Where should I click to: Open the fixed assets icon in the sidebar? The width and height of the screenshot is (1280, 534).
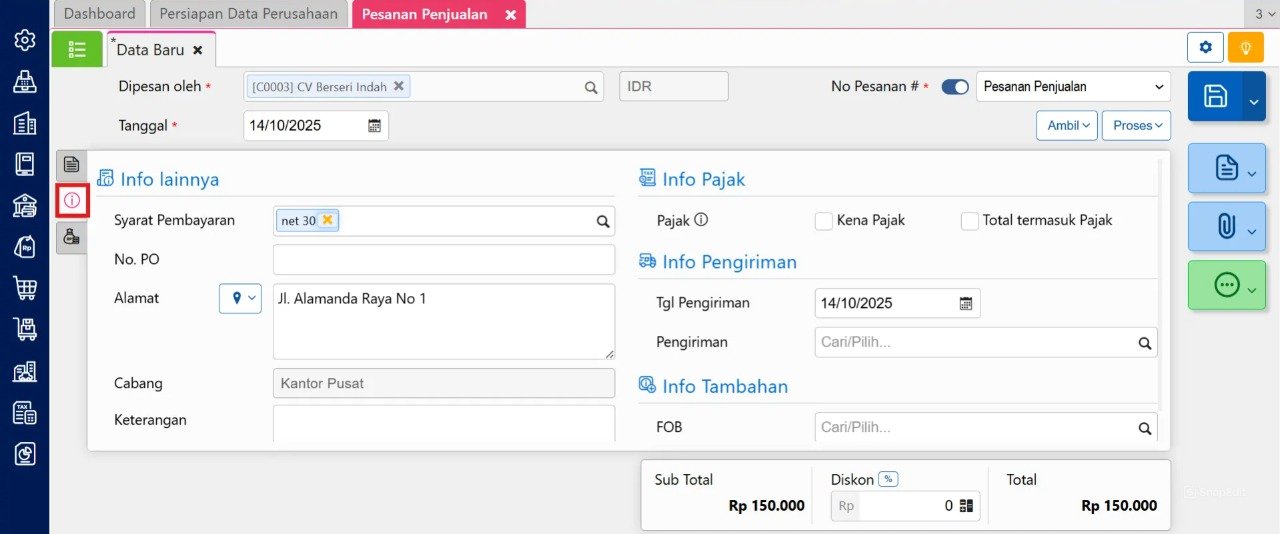pyautogui.click(x=25, y=371)
